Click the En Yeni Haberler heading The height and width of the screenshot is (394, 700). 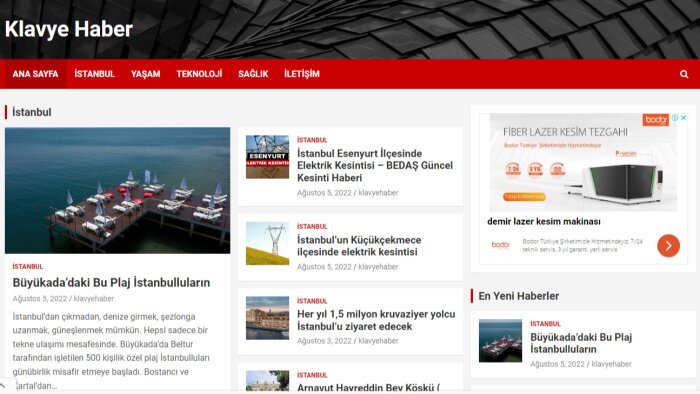[518, 296]
